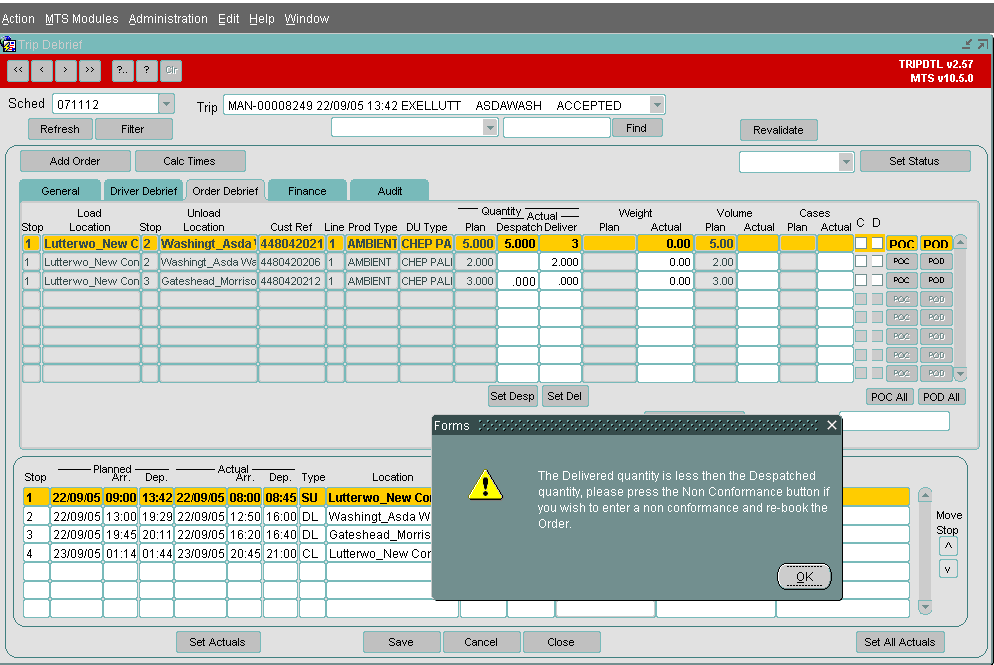Save the trip debrief with Save
This screenshot has height=665, width=994.
tap(401, 642)
